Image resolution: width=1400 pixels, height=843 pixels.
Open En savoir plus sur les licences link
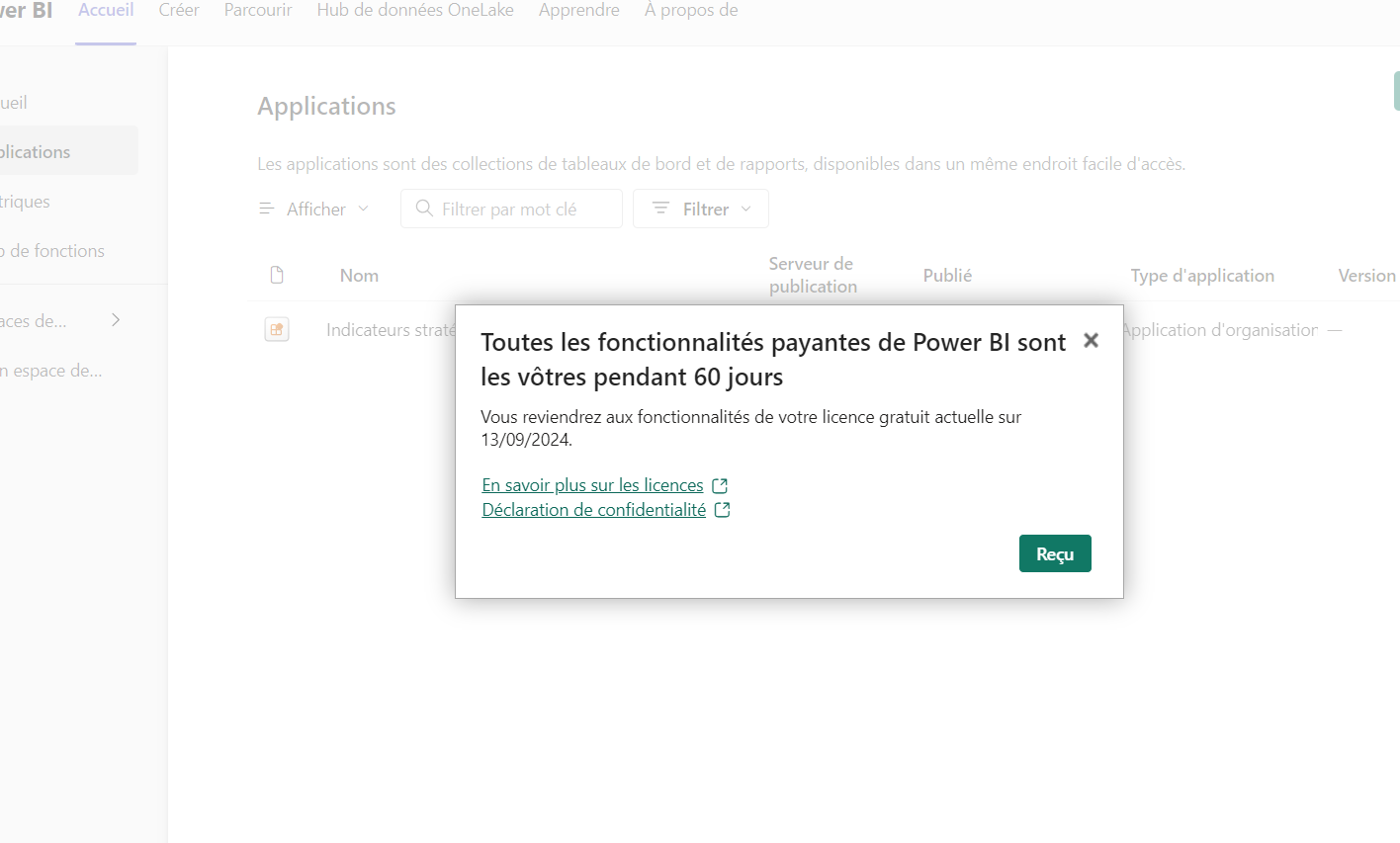click(x=592, y=485)
